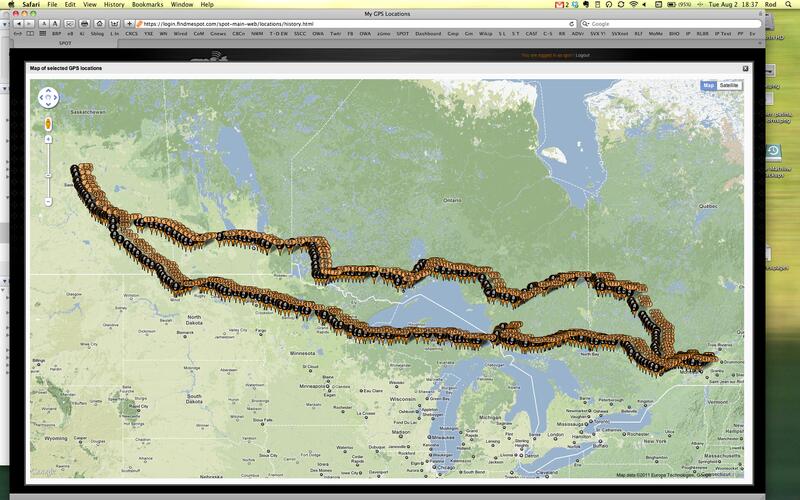This screenshot has height=500, width=800.
Task: Open the Wi-Fi status menu
Action: [x=633, y=4]
